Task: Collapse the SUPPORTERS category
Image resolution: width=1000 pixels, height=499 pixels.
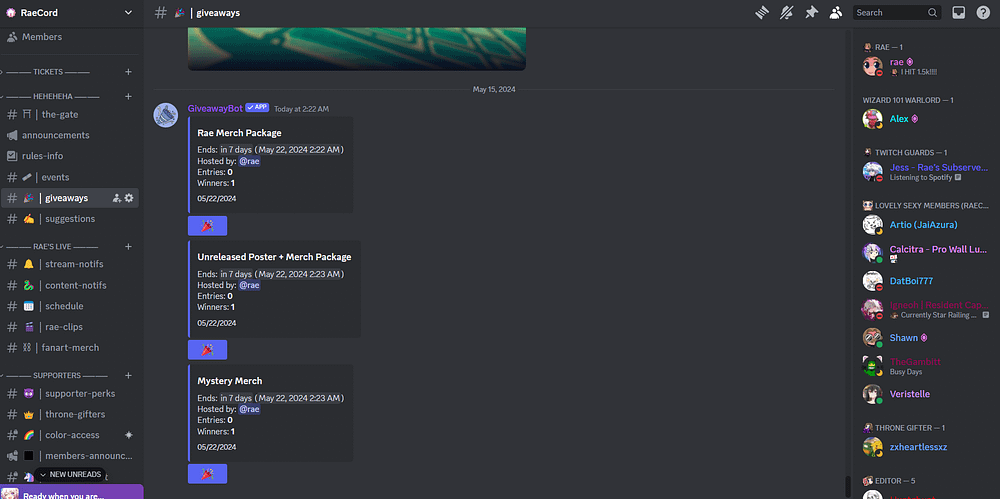Action: coord(57,375)
